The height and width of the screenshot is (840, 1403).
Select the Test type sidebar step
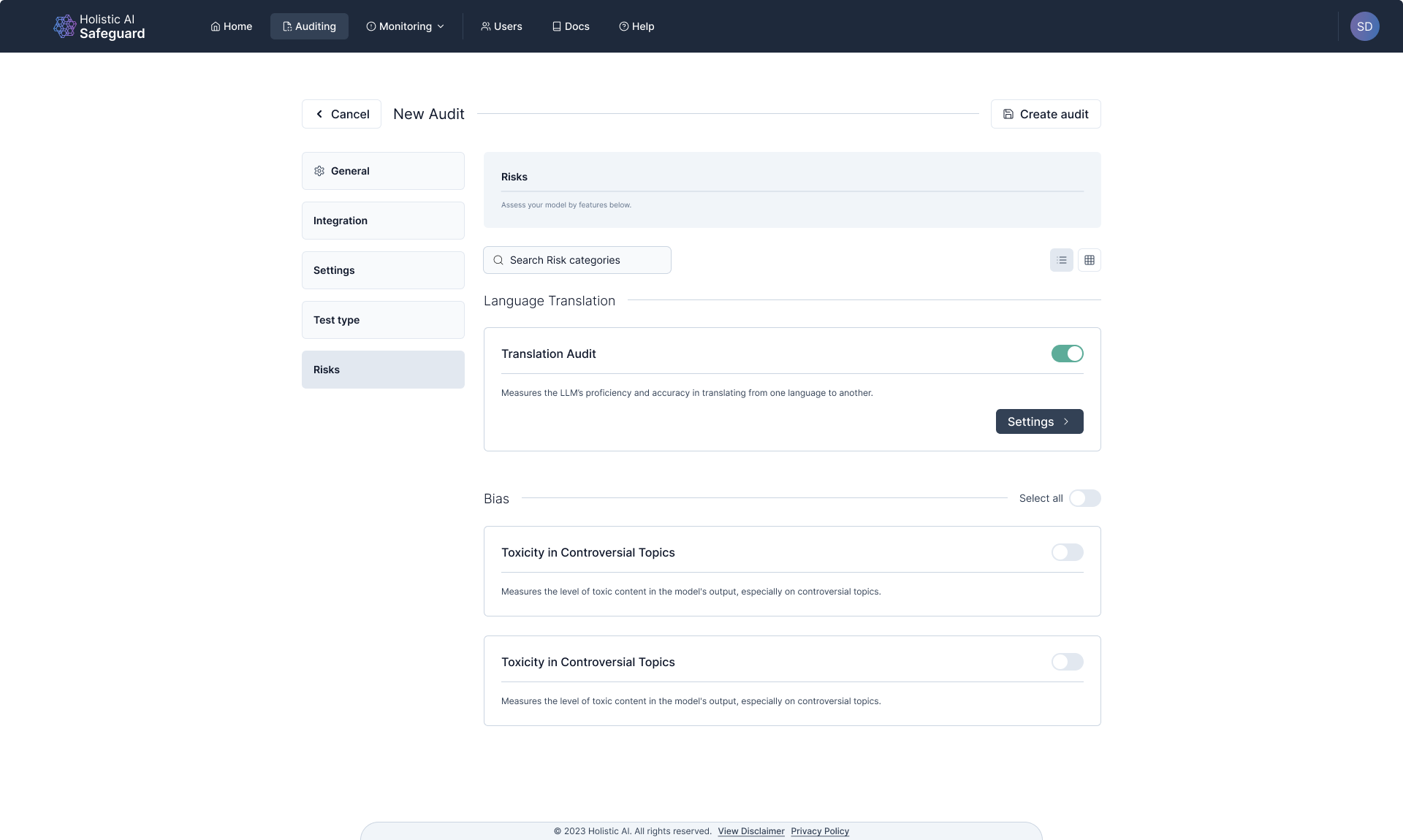point(383,320)
